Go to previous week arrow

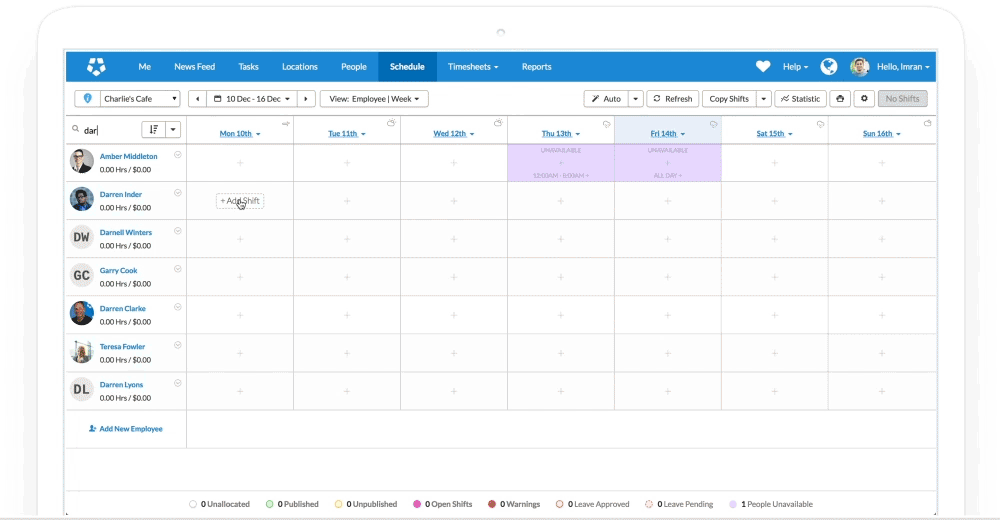pos(197,99)
